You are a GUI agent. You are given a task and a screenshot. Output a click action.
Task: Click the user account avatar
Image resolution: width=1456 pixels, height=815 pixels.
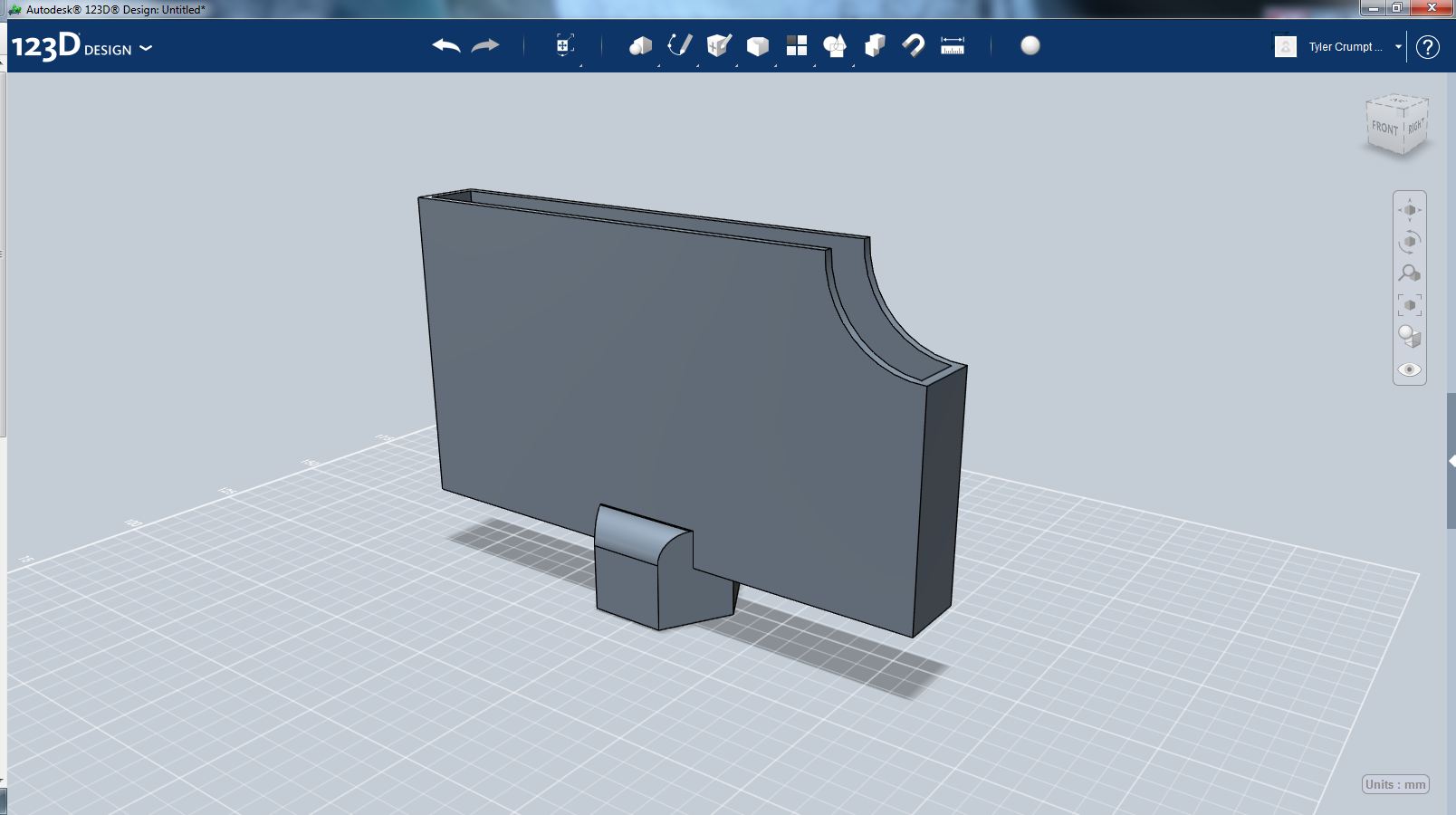click(1285, 46)
